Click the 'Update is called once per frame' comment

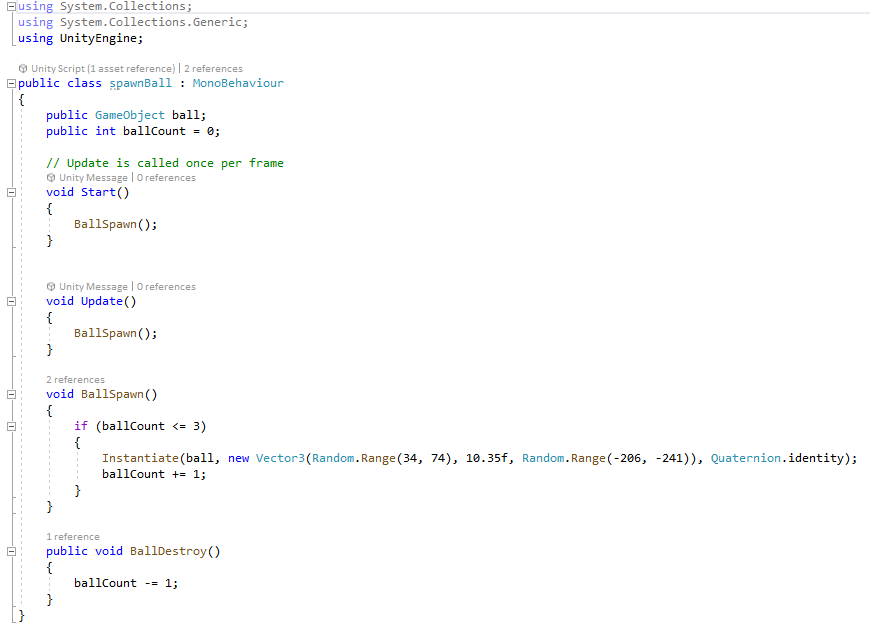pos(165,163)
